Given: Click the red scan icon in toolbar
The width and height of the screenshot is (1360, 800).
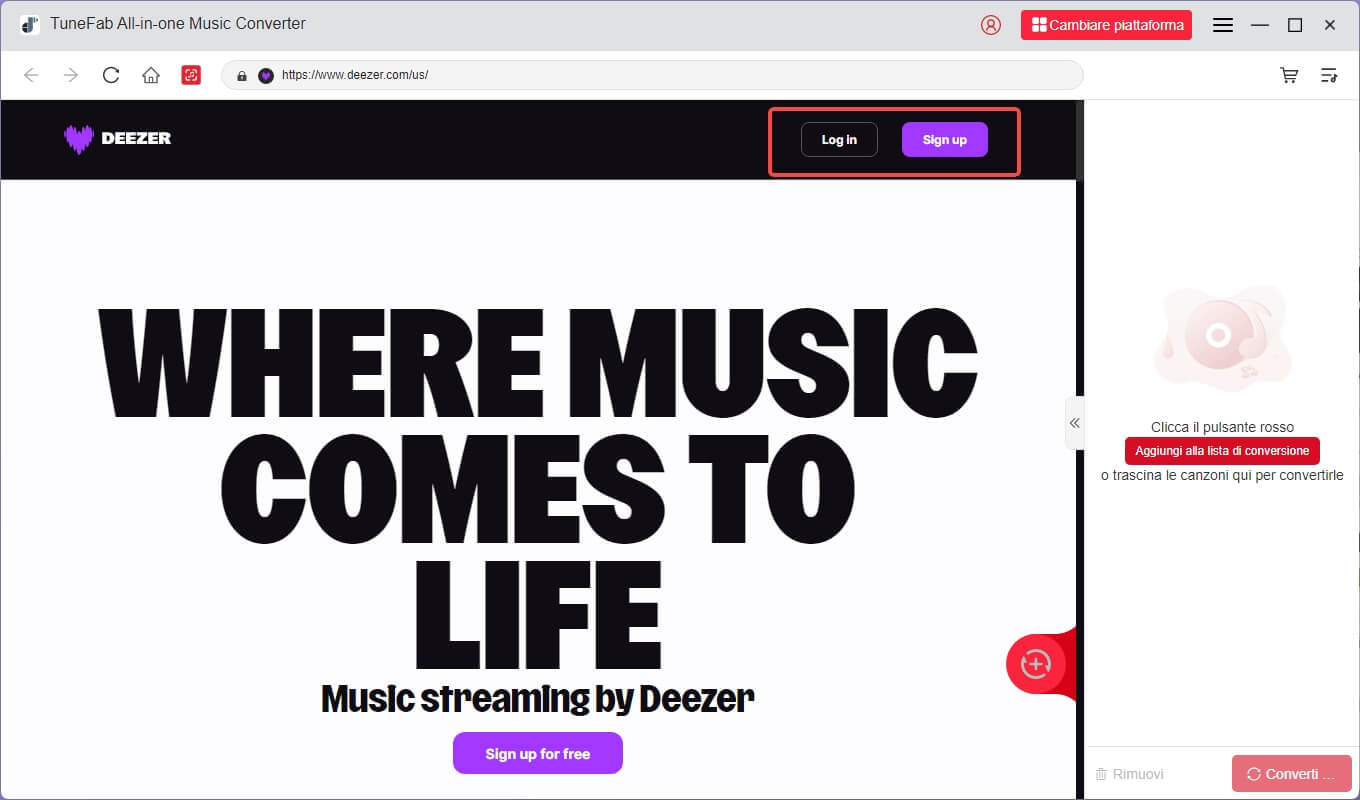Looking at the screenshot, I should [x=191, y=75].
